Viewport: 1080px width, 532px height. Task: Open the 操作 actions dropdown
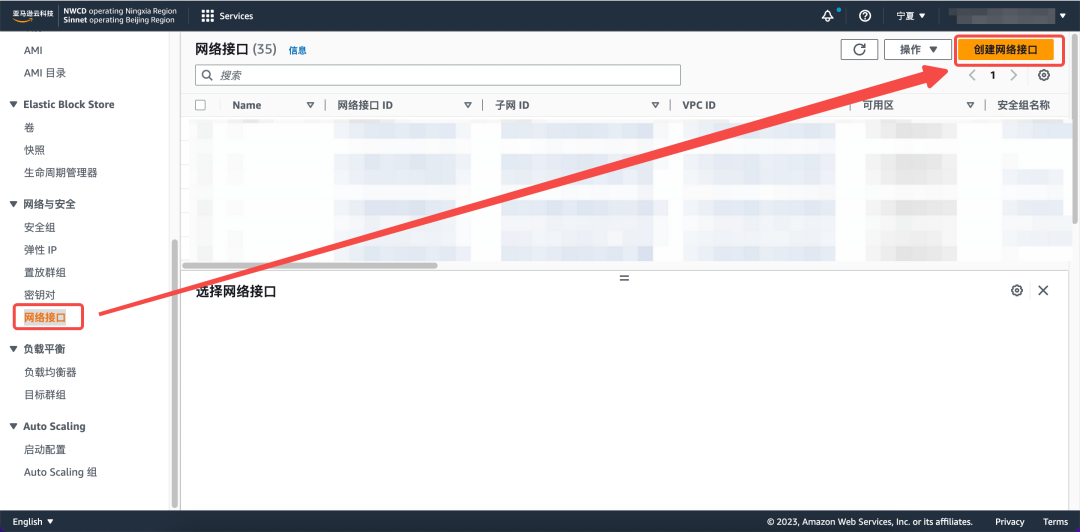[x=916, y=50]
